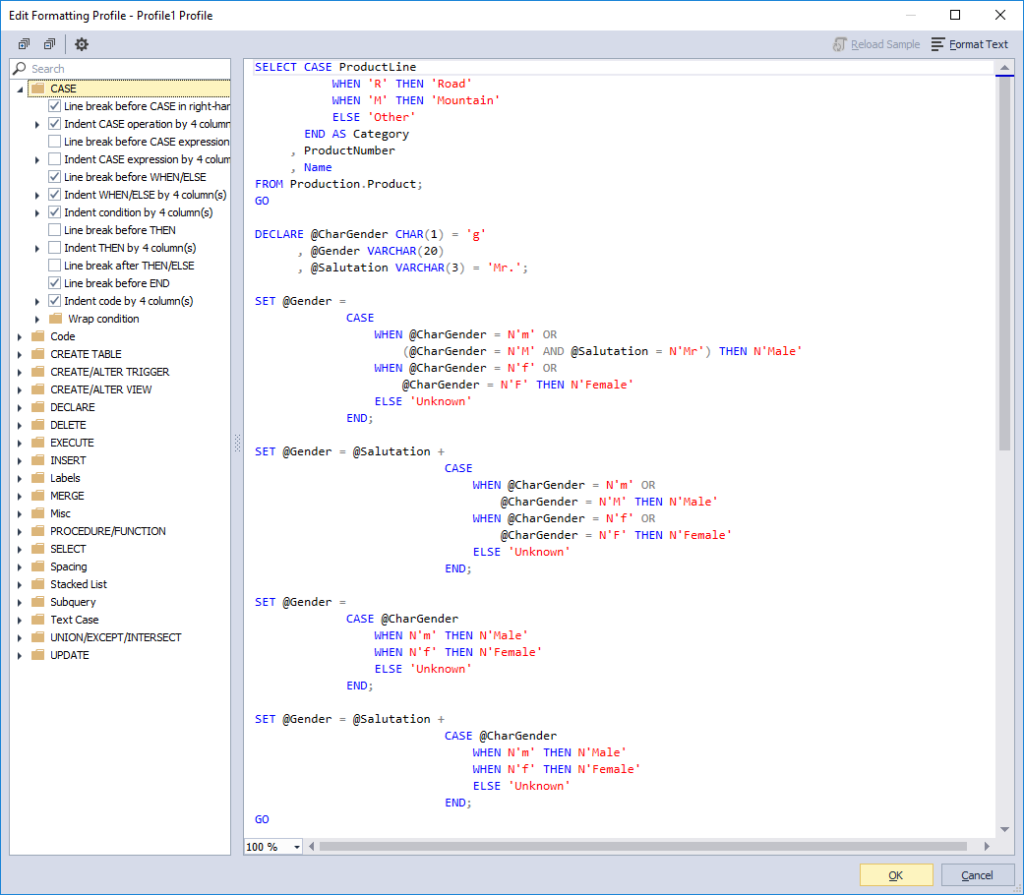
Task: Enable Line break before THEN checkbox
Action: pyautogui.click(x=55, y=230)
